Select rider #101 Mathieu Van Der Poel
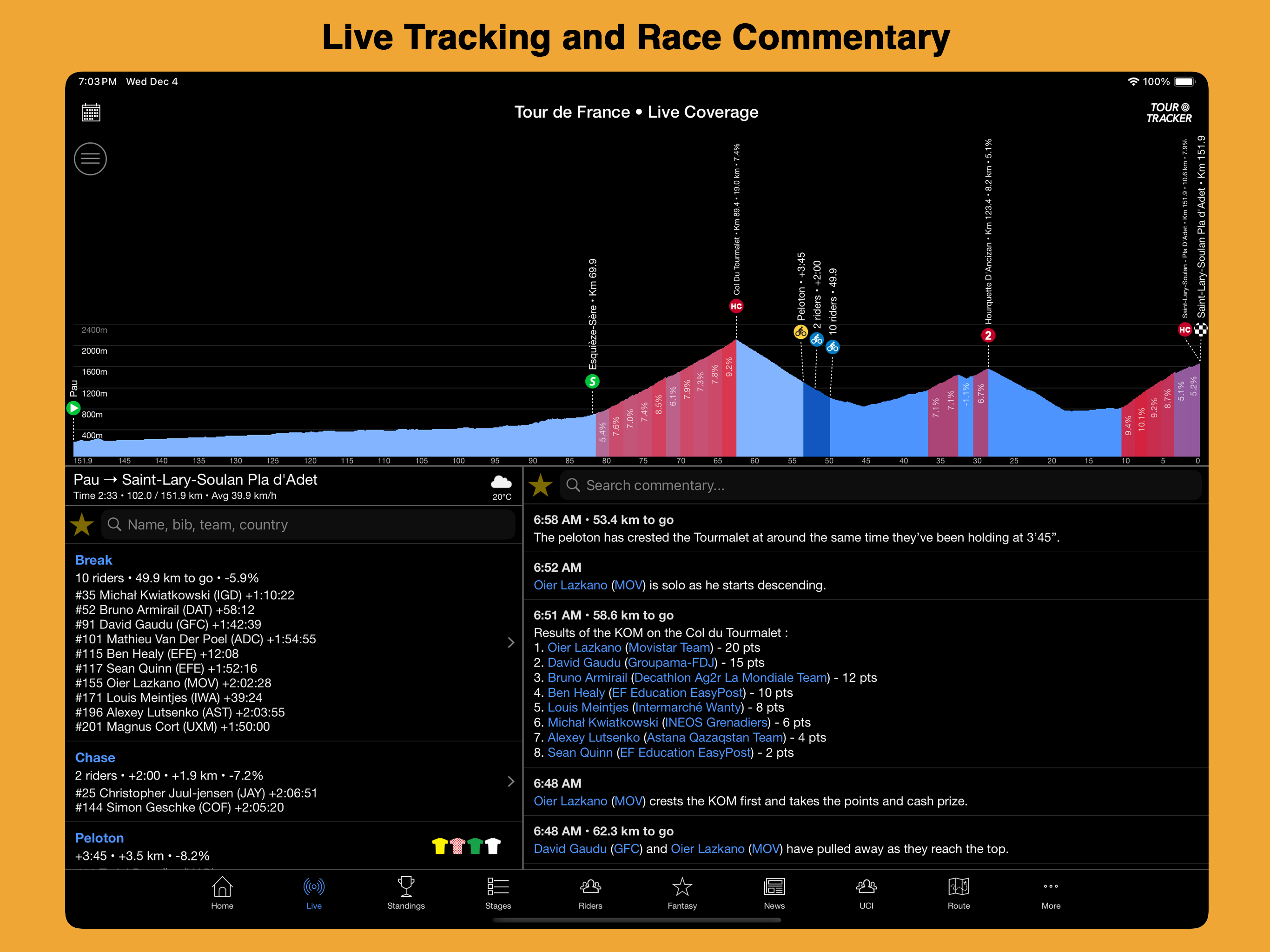 click(195, 639)
